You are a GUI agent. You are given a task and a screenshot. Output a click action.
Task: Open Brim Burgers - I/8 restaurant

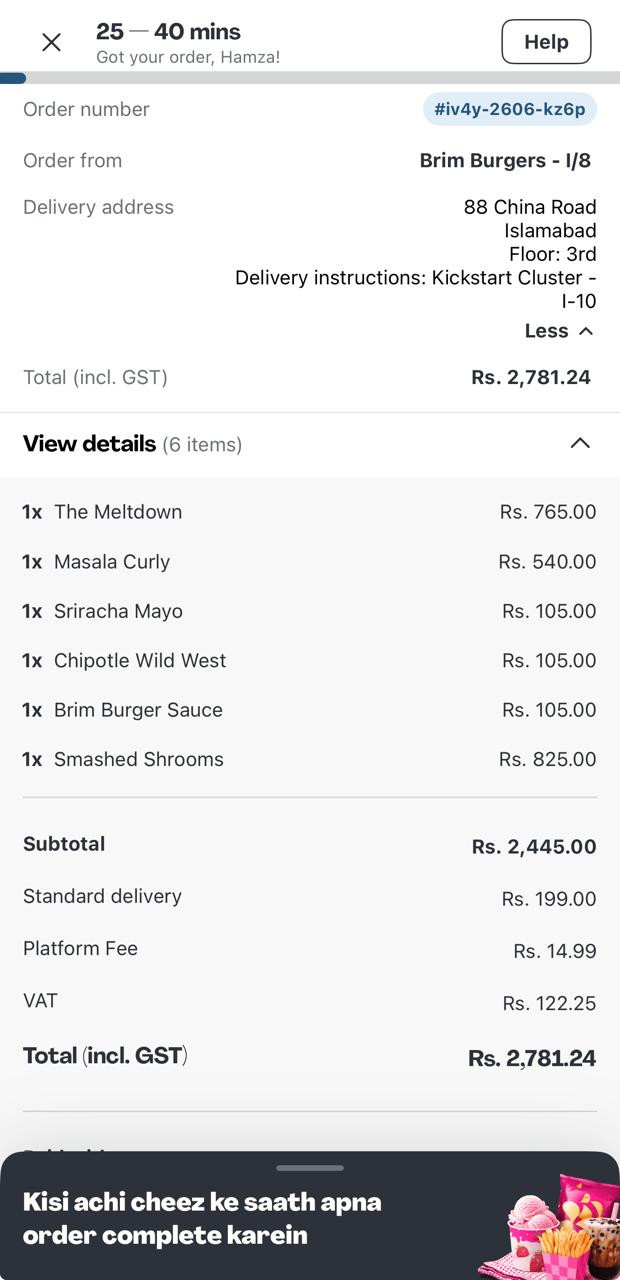point(505,160)
